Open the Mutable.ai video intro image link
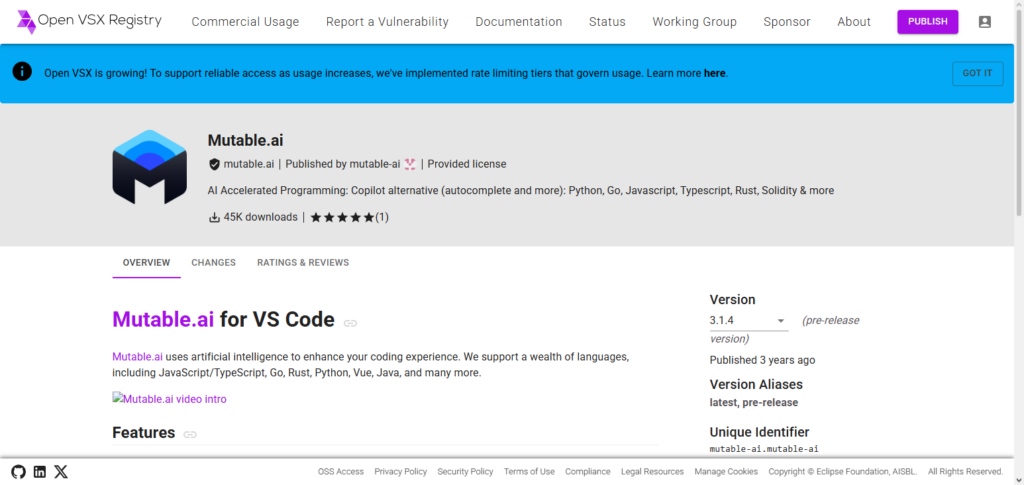This screenshot has width=1024, height=485. coord(169,399)
